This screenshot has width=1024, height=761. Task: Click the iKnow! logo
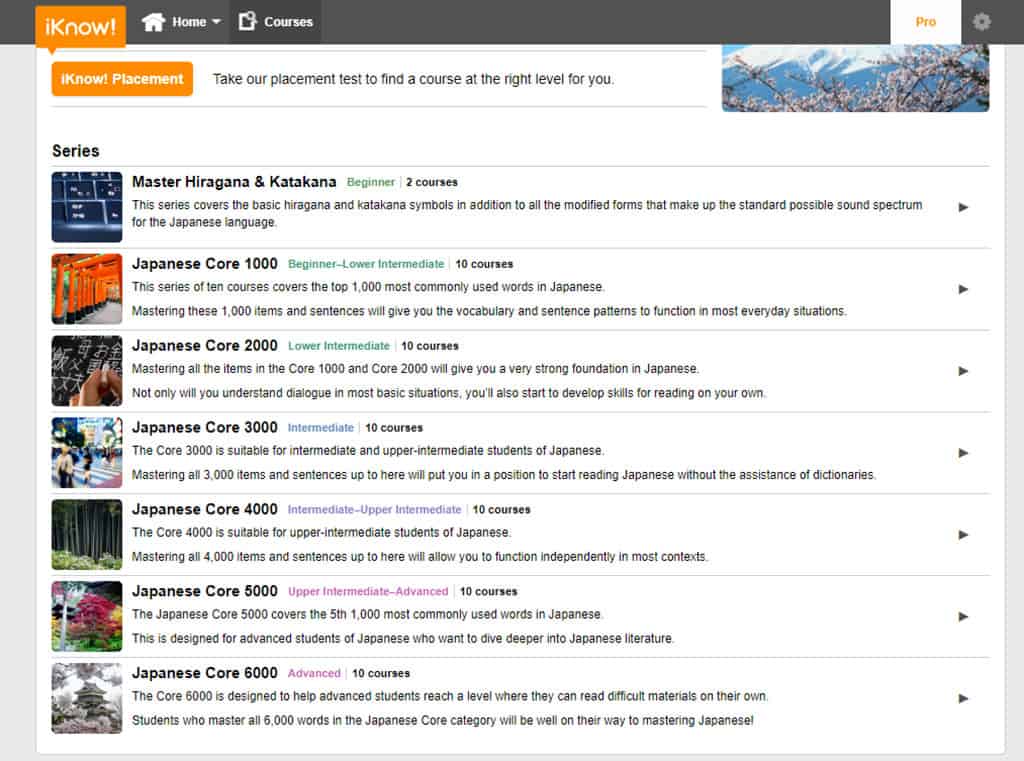79,22
